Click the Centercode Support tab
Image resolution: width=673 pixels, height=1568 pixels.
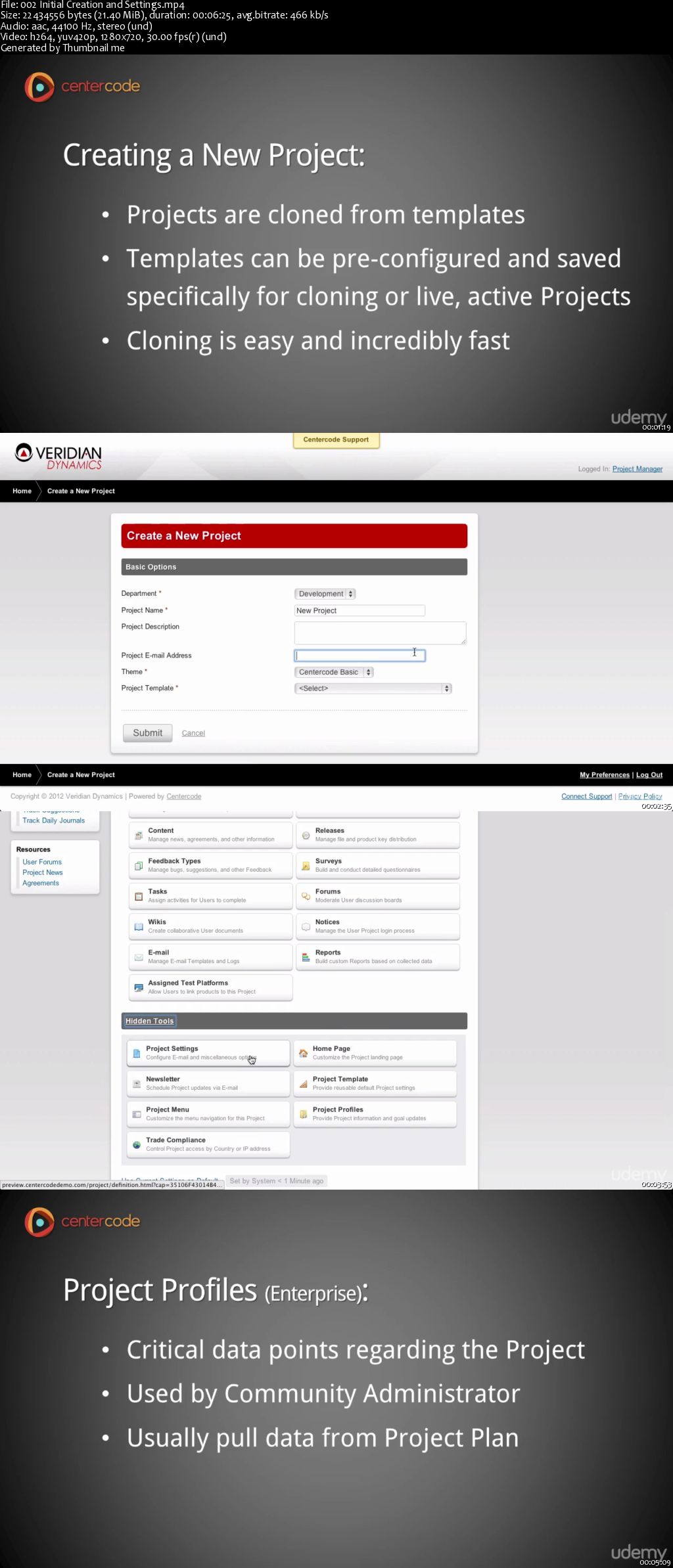[x=336, y=440]
